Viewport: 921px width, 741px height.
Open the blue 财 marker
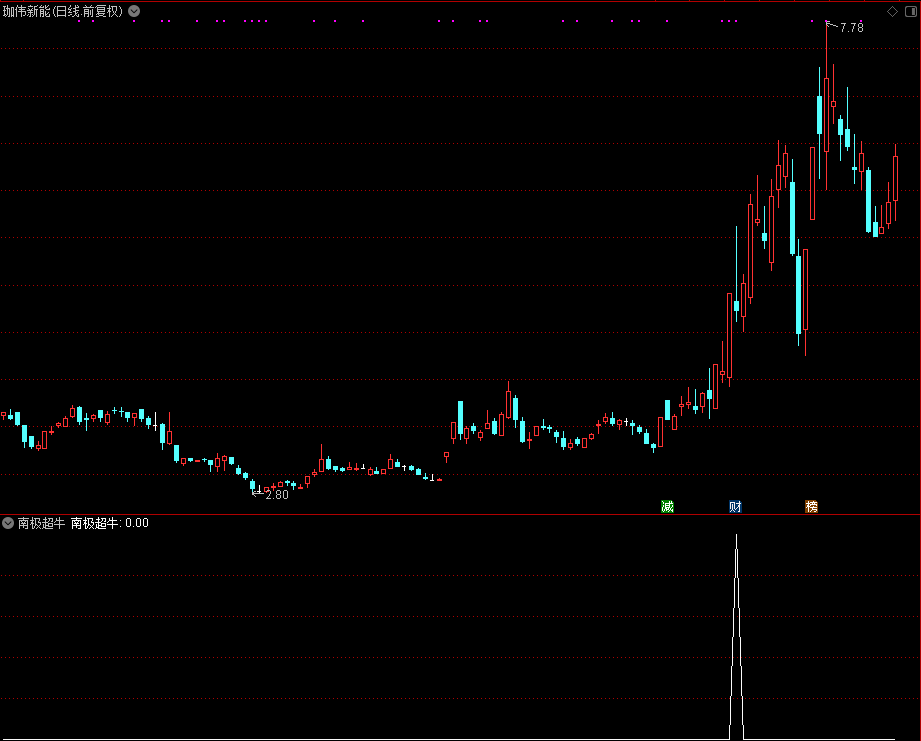[735, 506]
